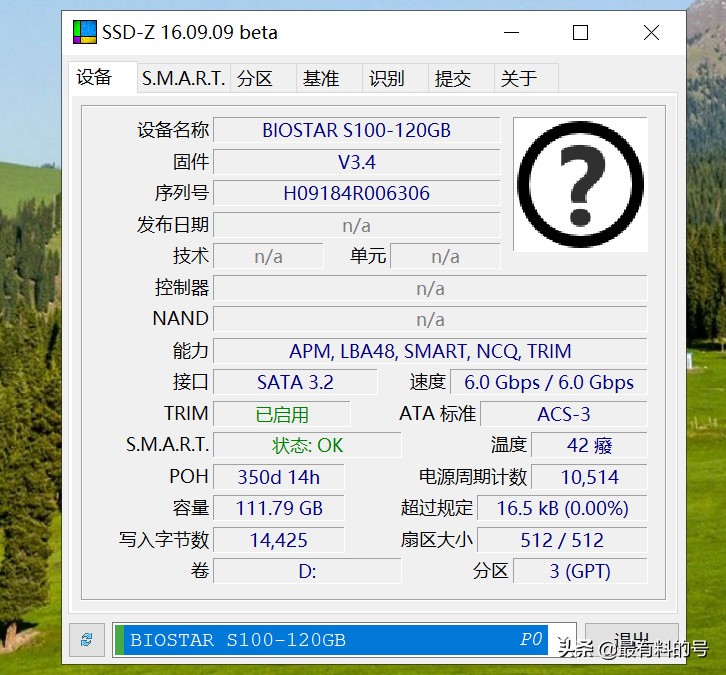Switch to the 设备 tab
Viewport: 726px width, 675px height.
coord(103,77)
